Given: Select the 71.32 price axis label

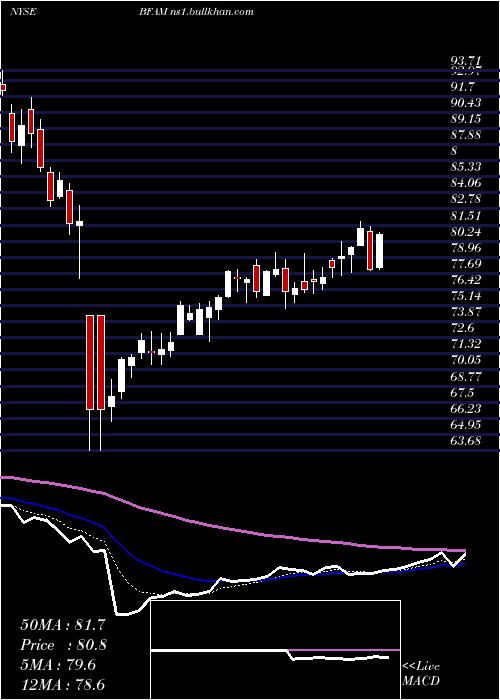Looking at the screenshot, I should click(x=466, y=344).
